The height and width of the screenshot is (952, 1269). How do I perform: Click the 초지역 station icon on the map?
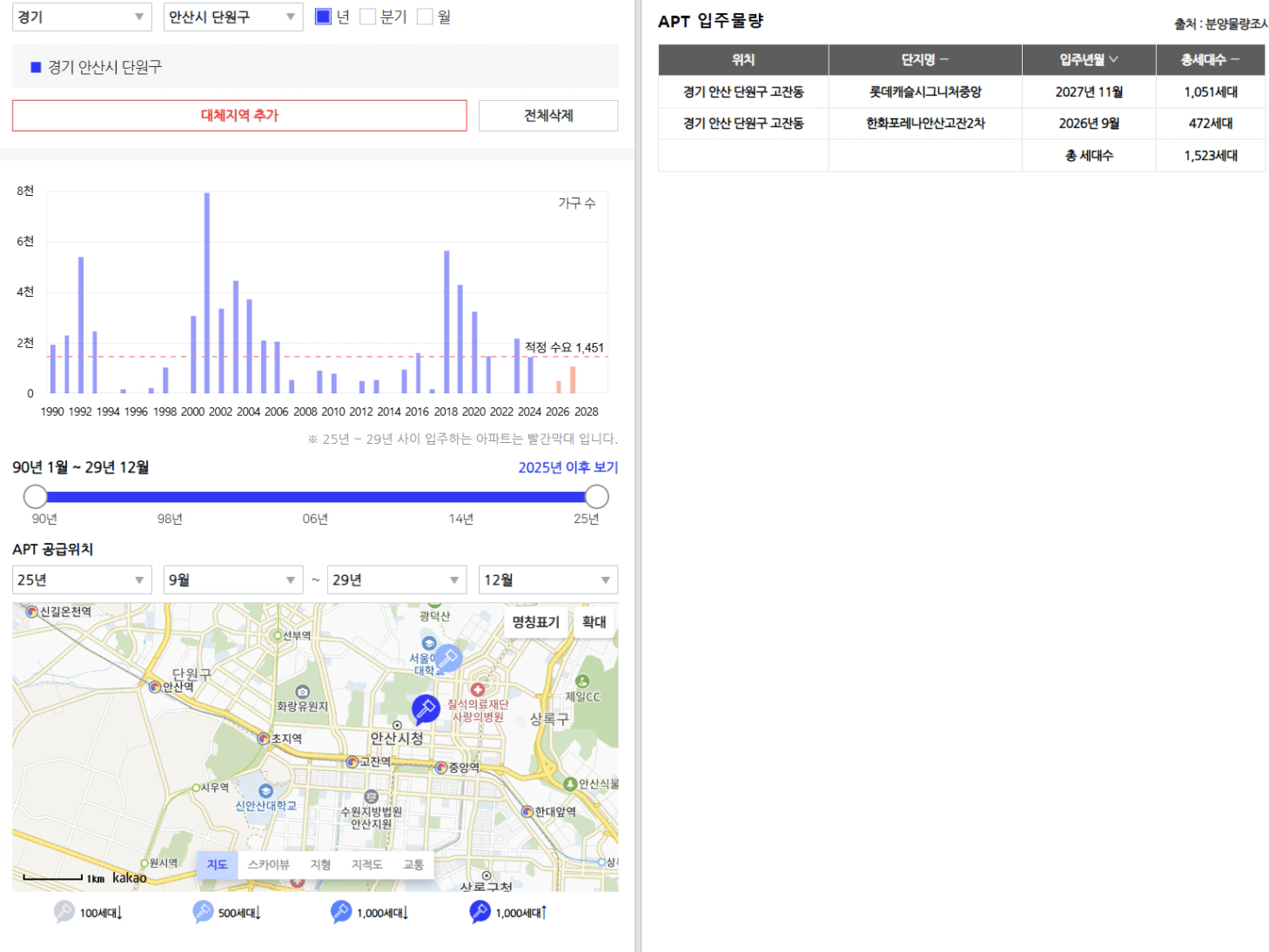coord(264,738)
